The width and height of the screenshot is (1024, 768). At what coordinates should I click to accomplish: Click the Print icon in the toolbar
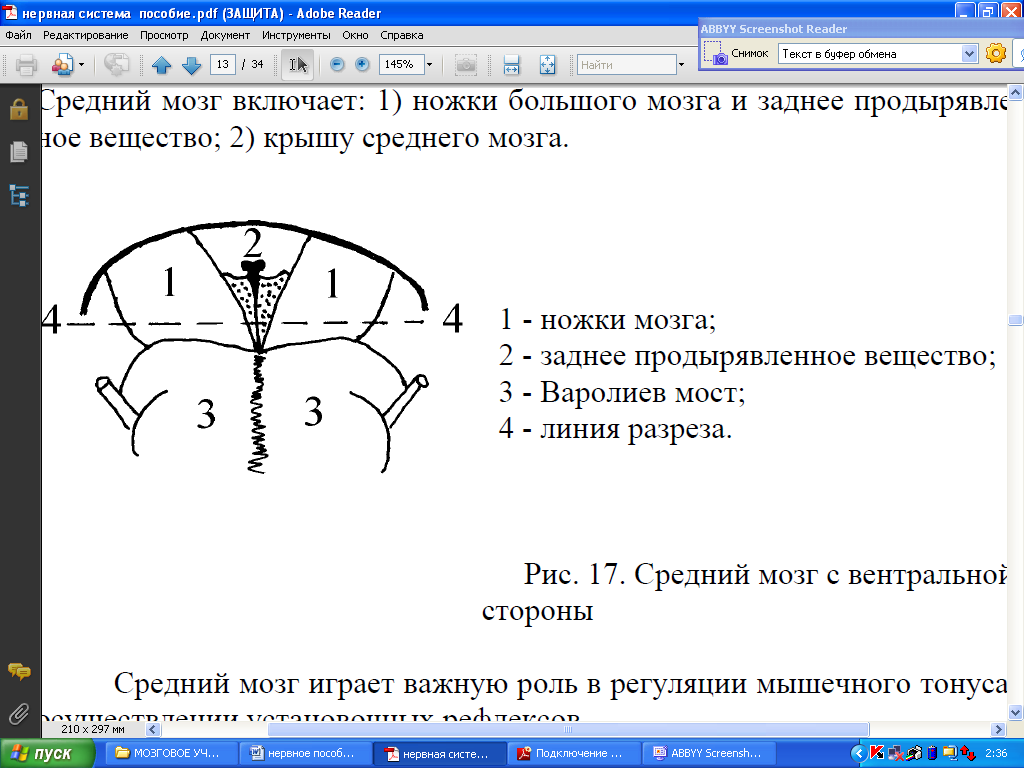point(26,65)
